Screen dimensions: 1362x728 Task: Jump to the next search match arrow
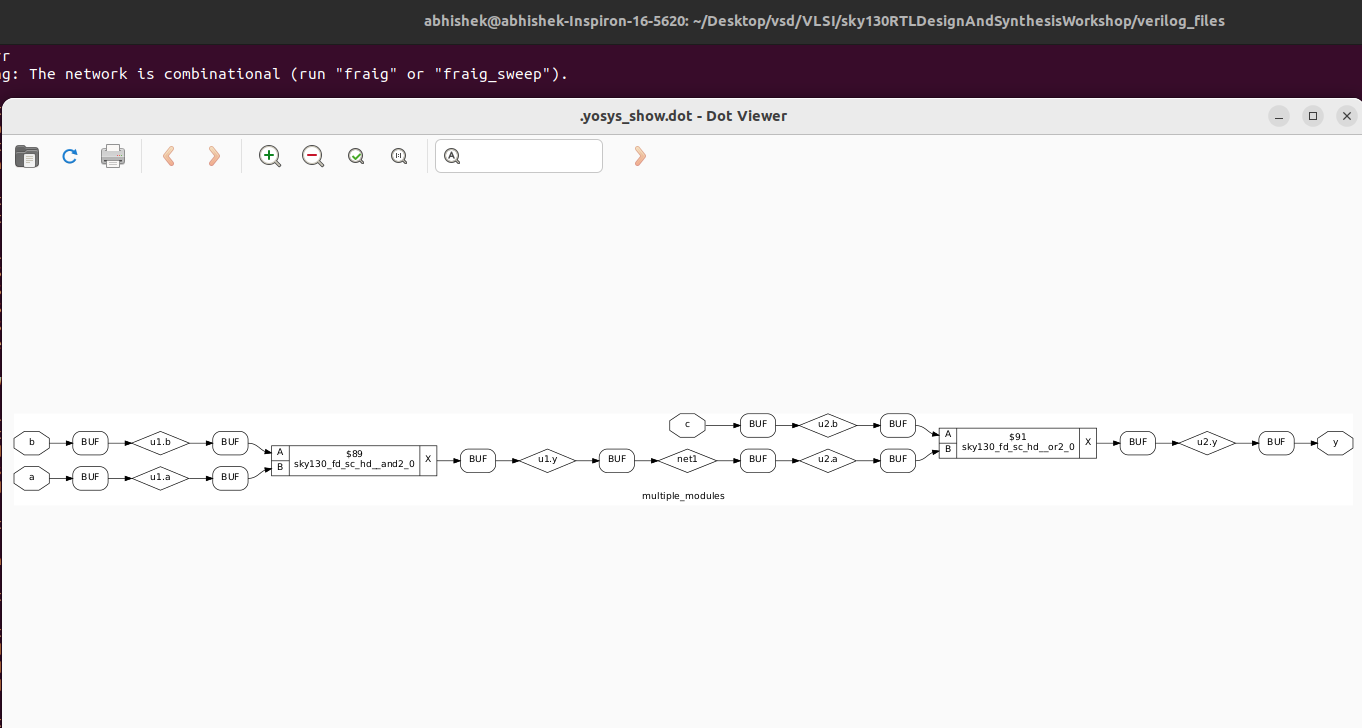tap(639, 156)
